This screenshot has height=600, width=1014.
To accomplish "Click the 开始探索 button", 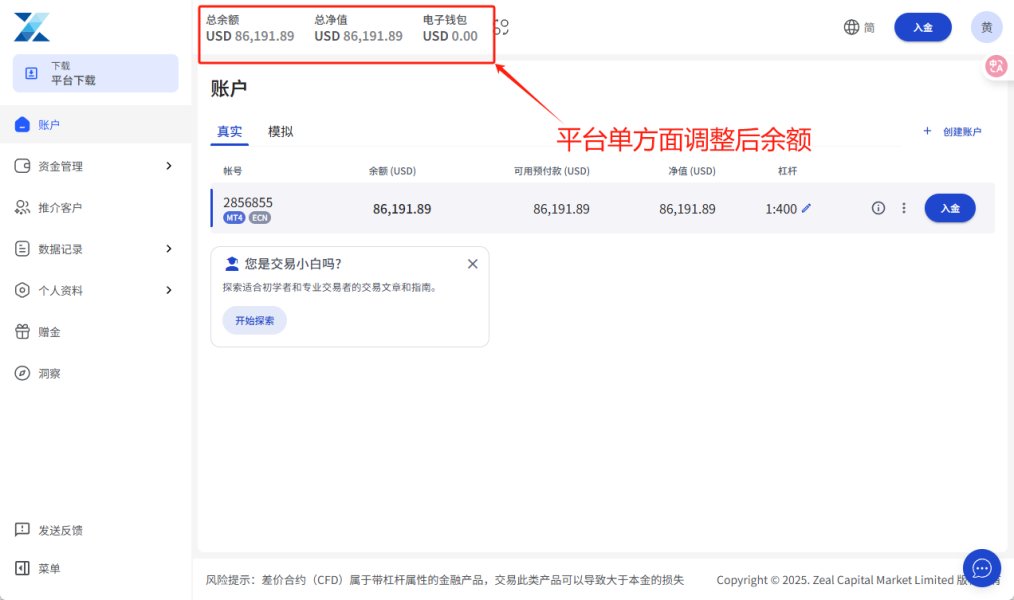I will (x=255, y=321).
